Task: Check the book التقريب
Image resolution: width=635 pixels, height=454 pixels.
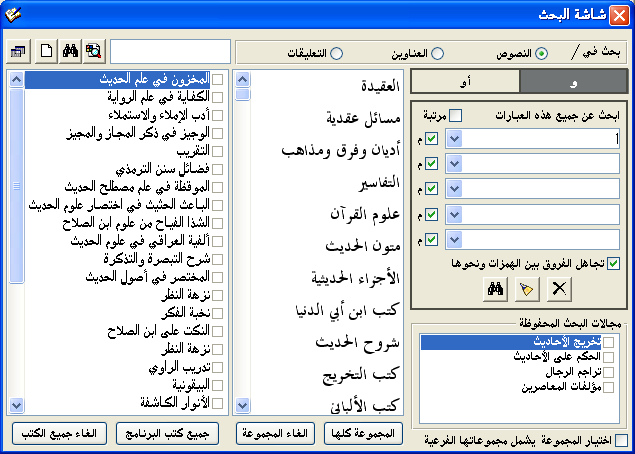Action: [x=217, y=151]
